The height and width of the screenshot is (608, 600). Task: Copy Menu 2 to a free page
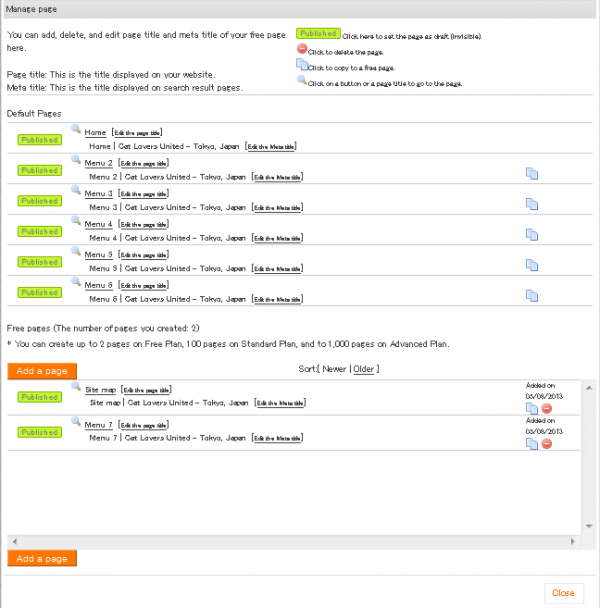pos(532,174)
